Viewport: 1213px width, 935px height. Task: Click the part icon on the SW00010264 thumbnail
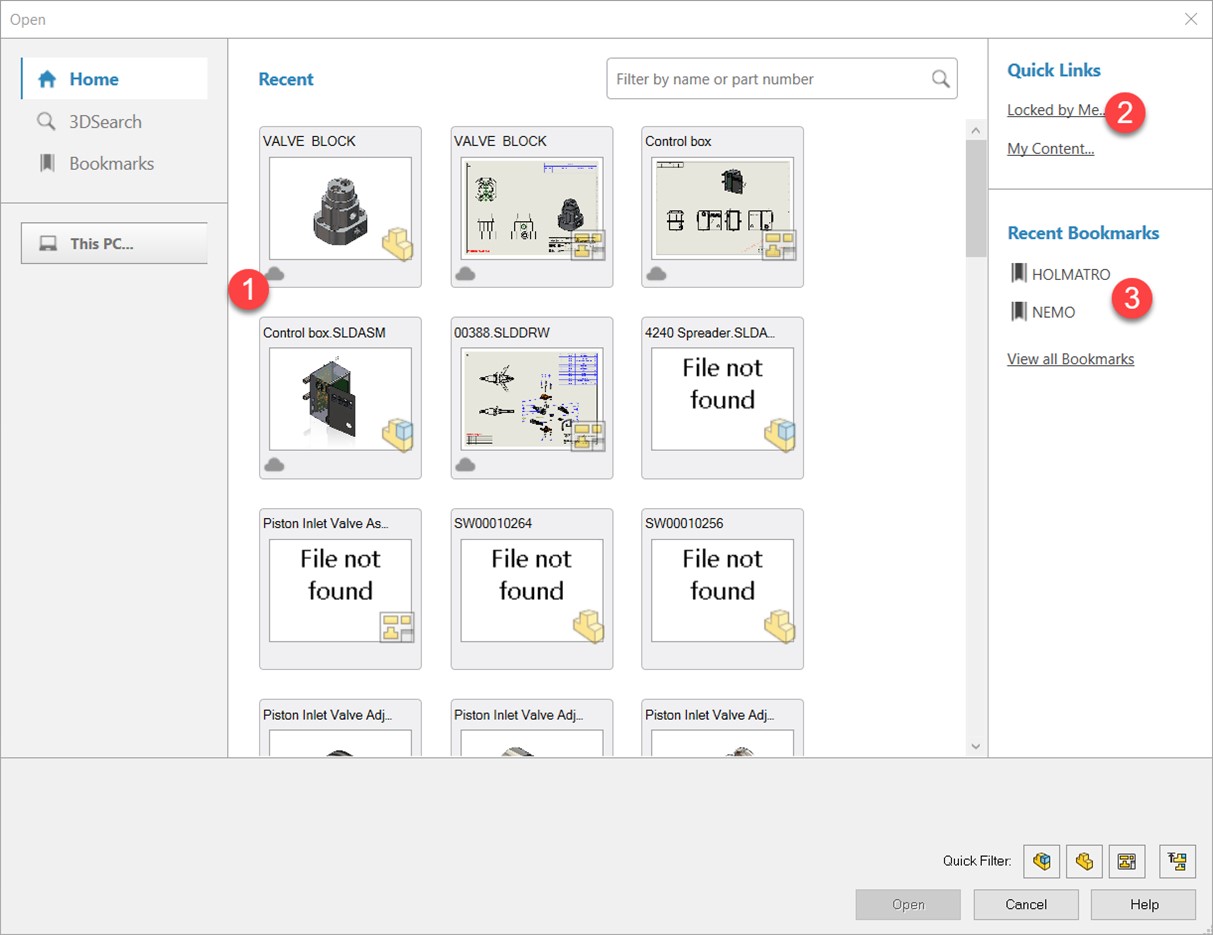587,627
